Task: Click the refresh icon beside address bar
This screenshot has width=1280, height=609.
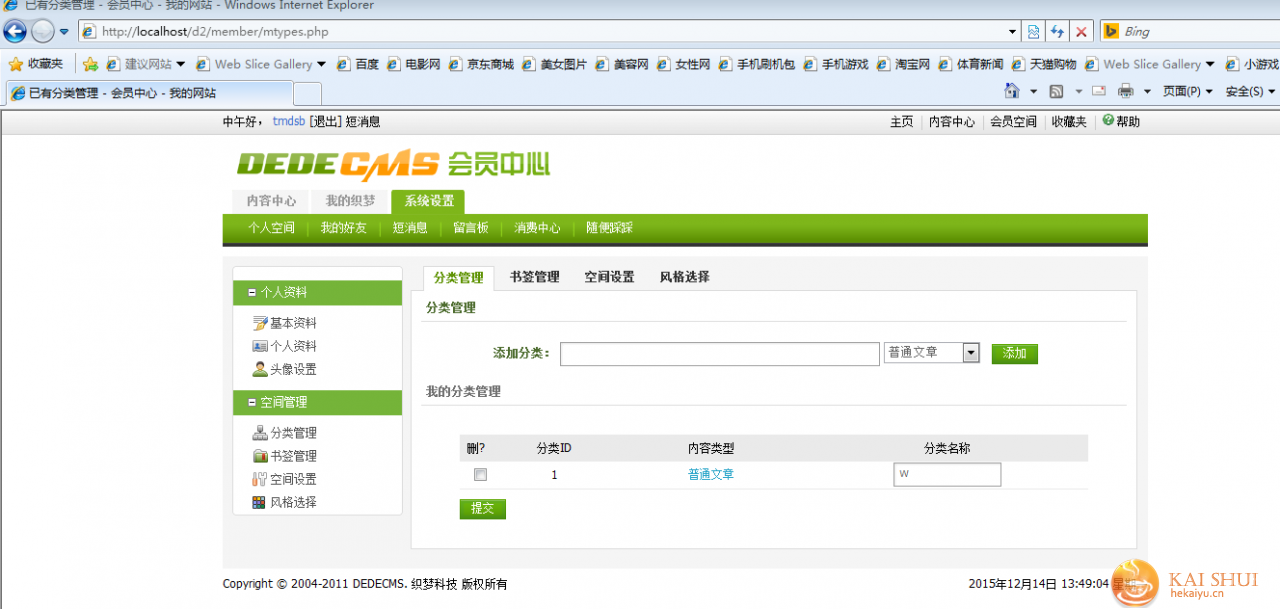Action: [x=1057, y=32]
